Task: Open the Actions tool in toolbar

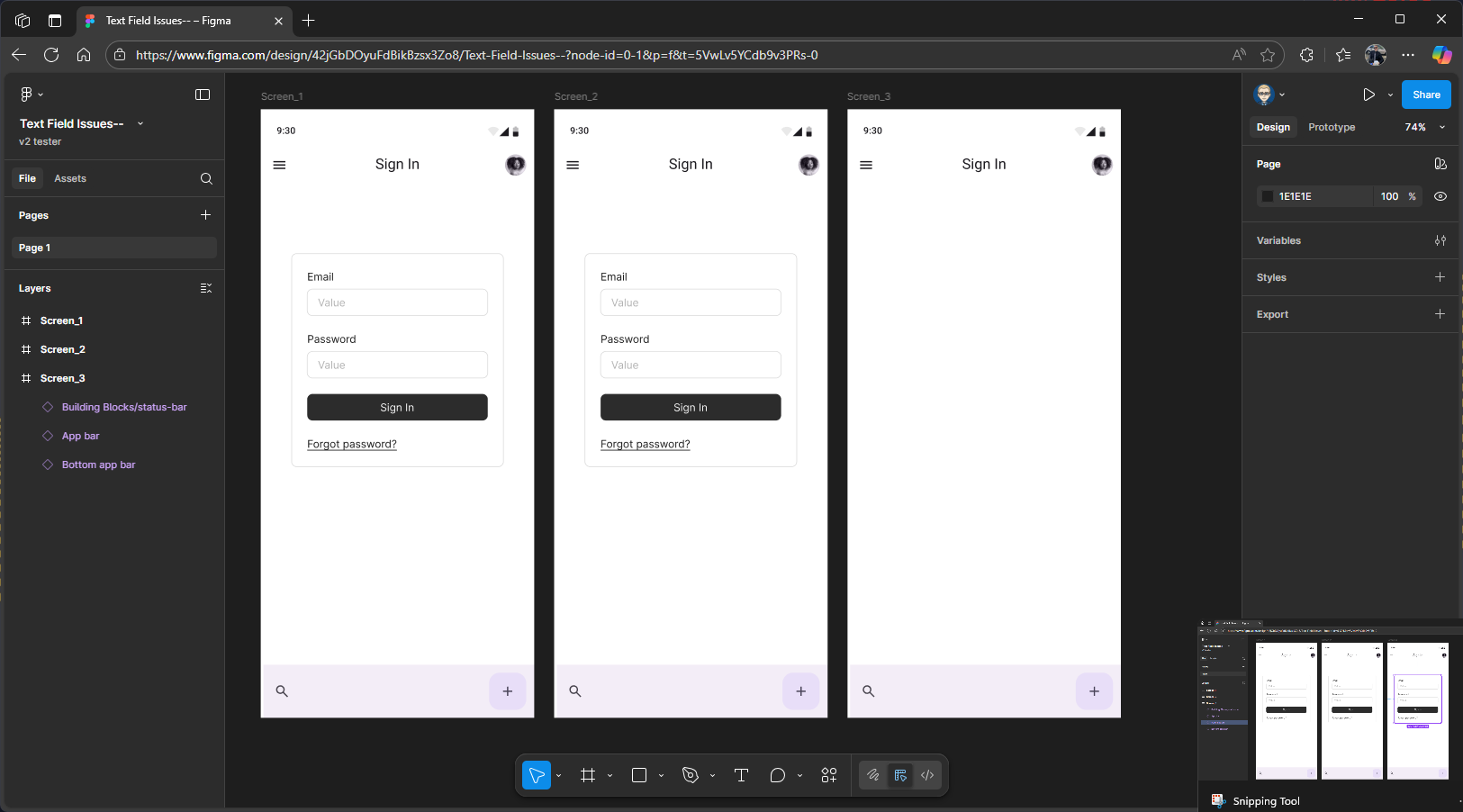Action: pos(829,775)
